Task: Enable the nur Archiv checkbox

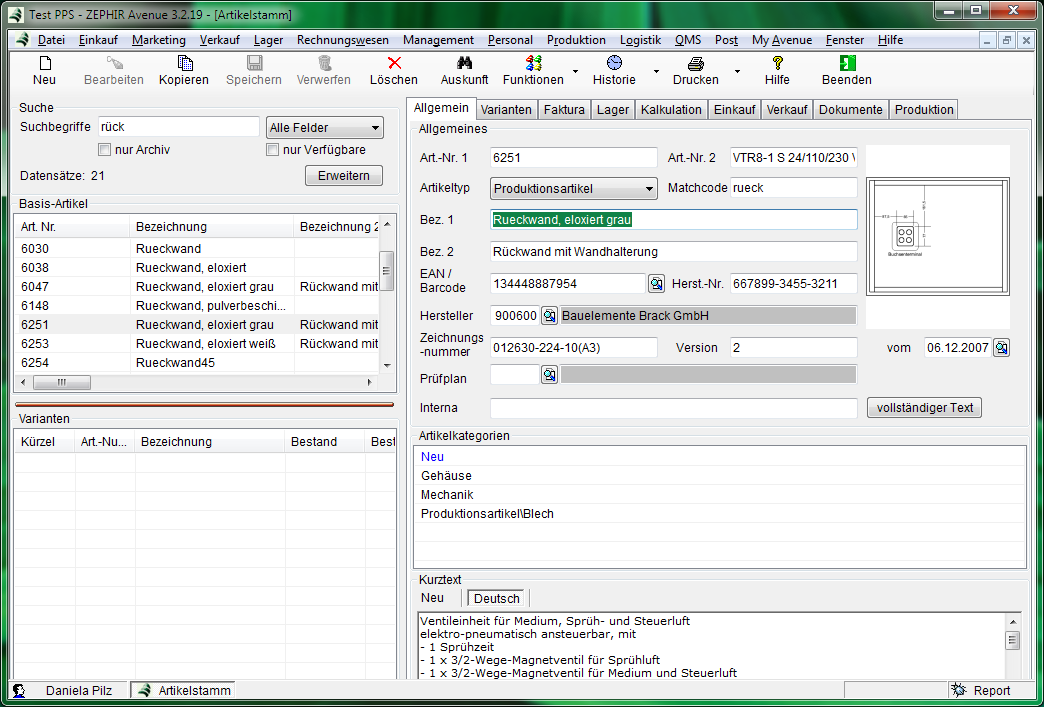Action: (104, 150)
